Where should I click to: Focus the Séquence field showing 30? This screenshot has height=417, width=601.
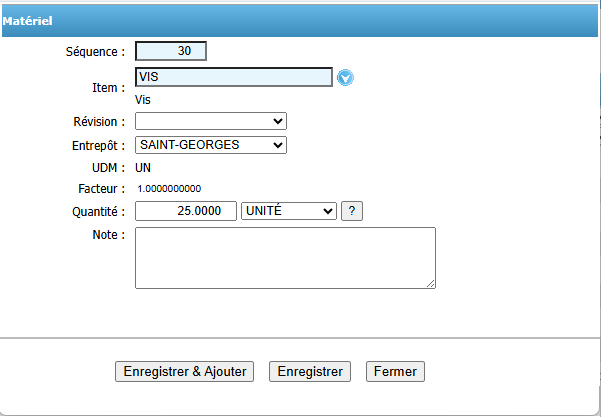click(170, 51)
